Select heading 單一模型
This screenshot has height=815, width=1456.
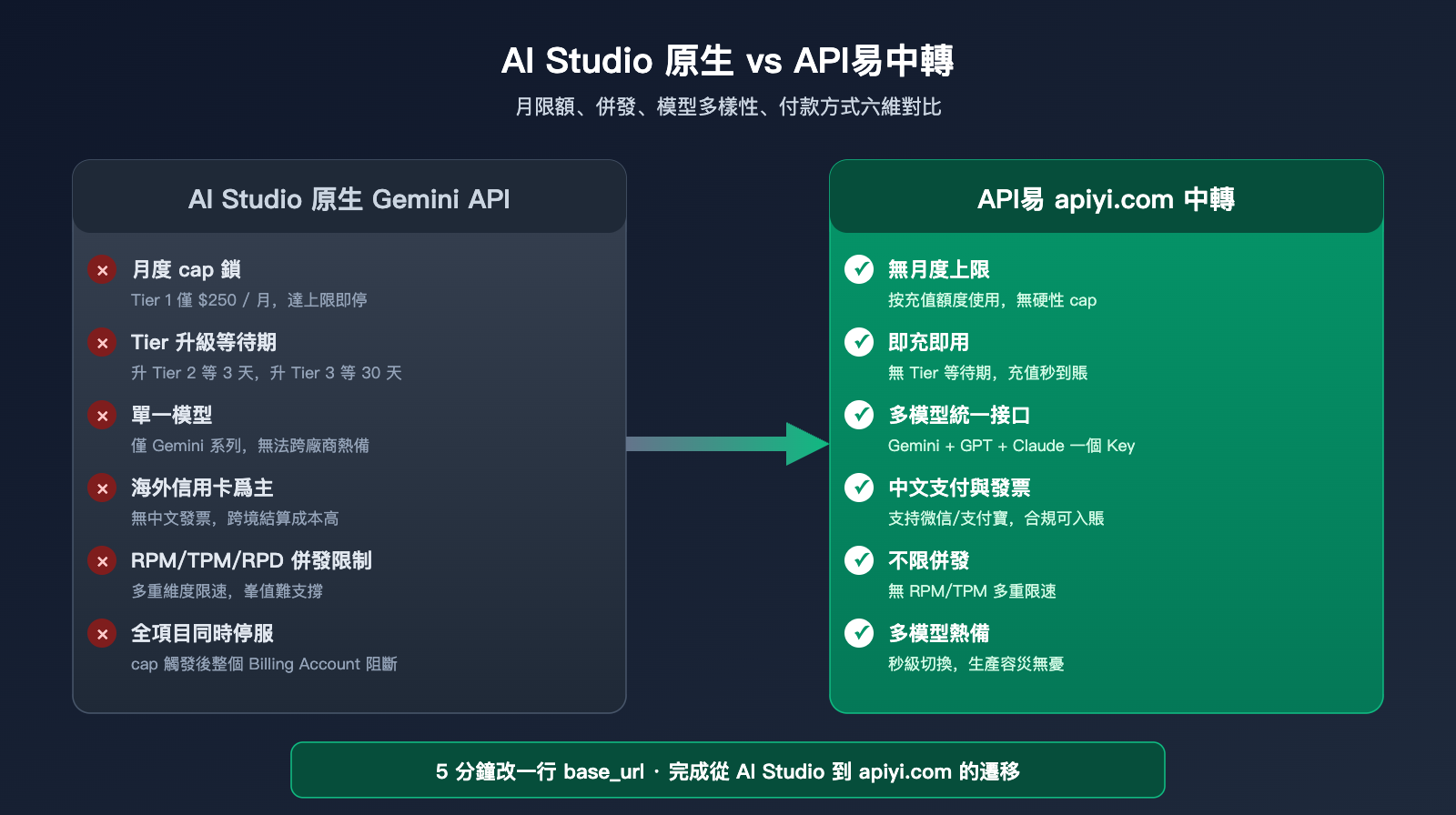pyautogui.click(x=172, y=416)
